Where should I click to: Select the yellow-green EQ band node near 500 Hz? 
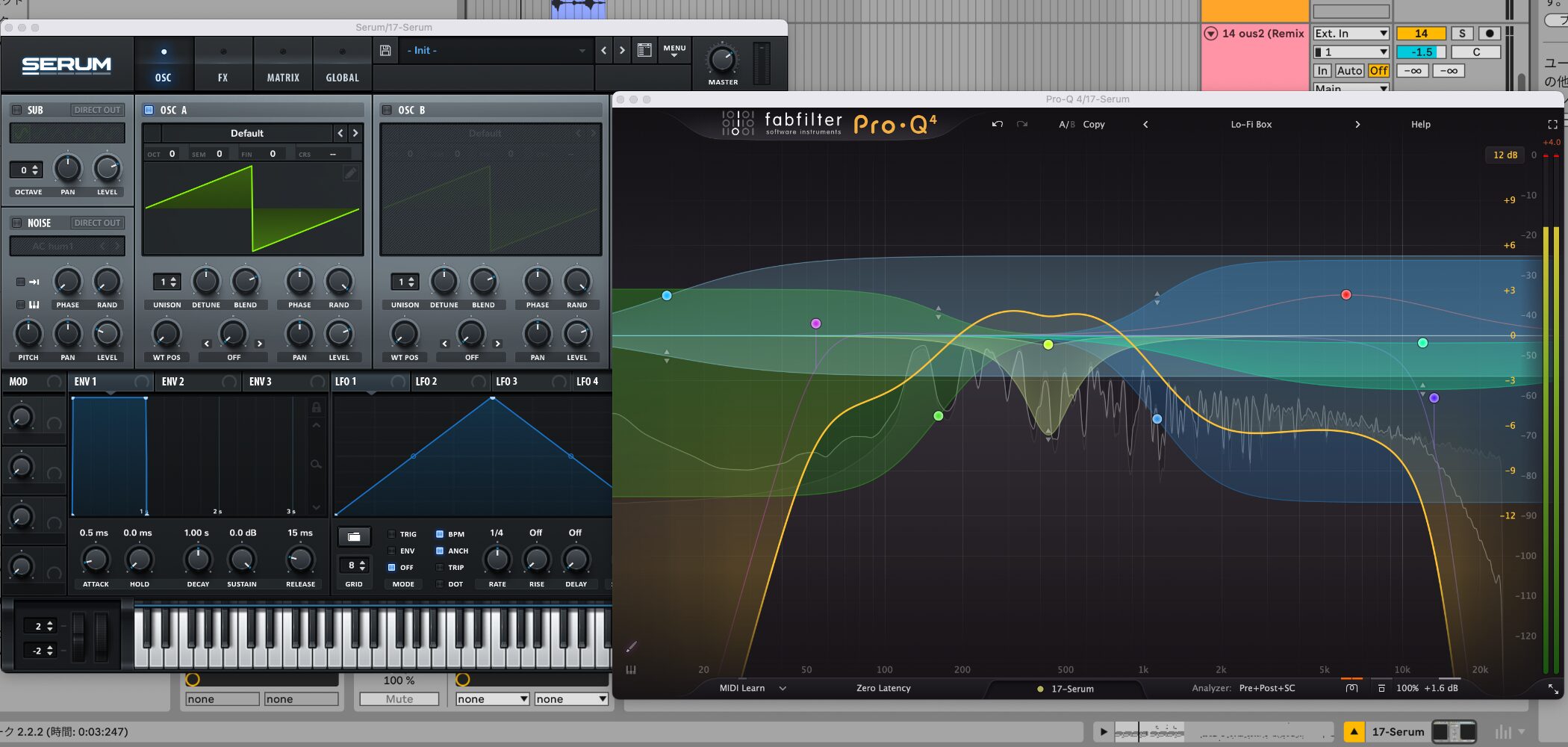[1048, 344]
